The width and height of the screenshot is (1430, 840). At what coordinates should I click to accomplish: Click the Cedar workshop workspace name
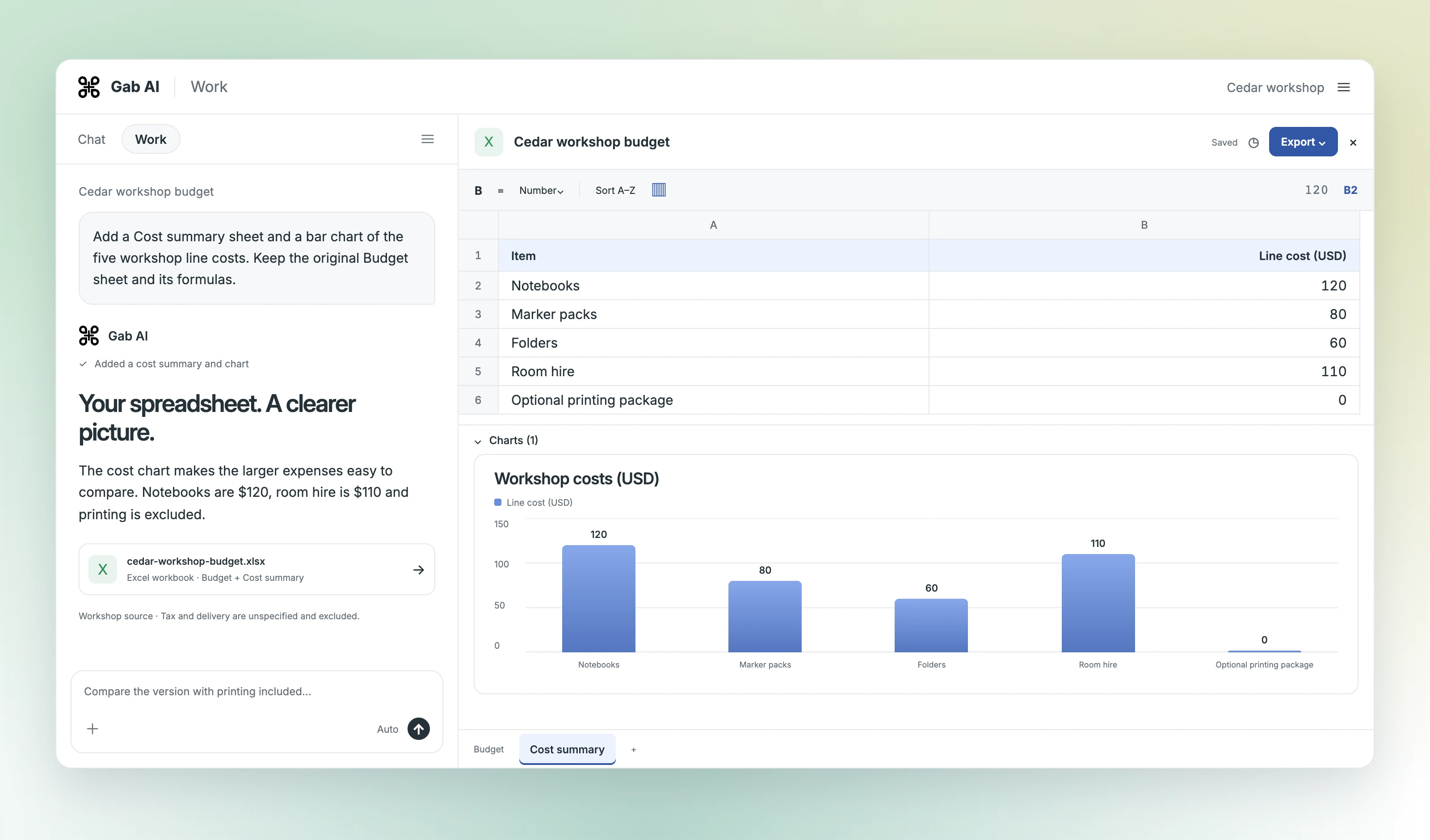(1275, 88)
